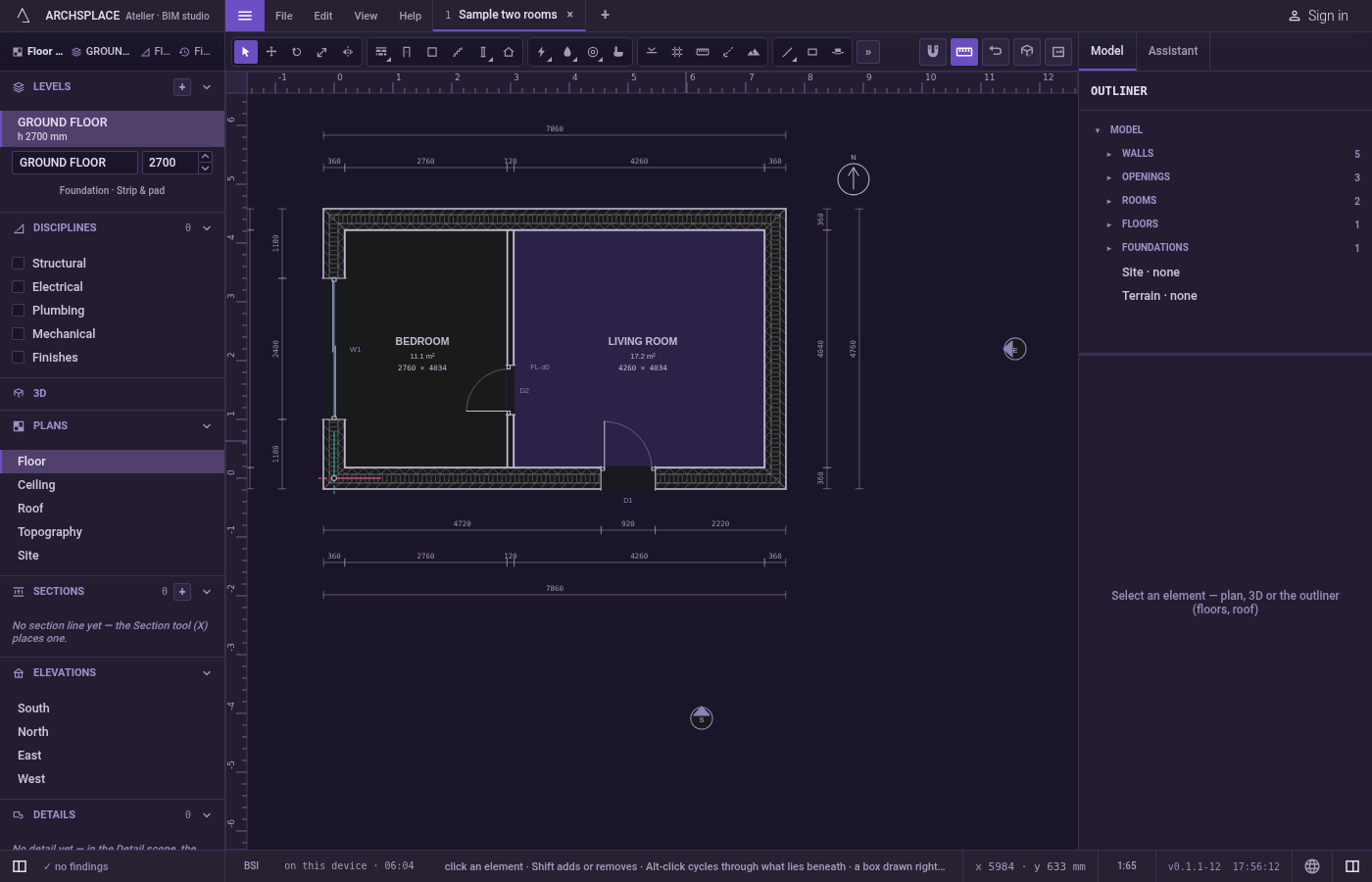Pick the Rotate tool
Viewport: 1372px width, 882px height.
pyautogui.click(x=296, y=52)
